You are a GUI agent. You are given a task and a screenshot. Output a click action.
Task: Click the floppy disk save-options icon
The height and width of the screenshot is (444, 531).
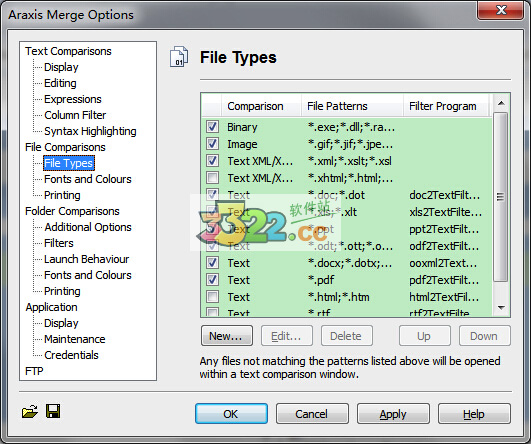53,411
